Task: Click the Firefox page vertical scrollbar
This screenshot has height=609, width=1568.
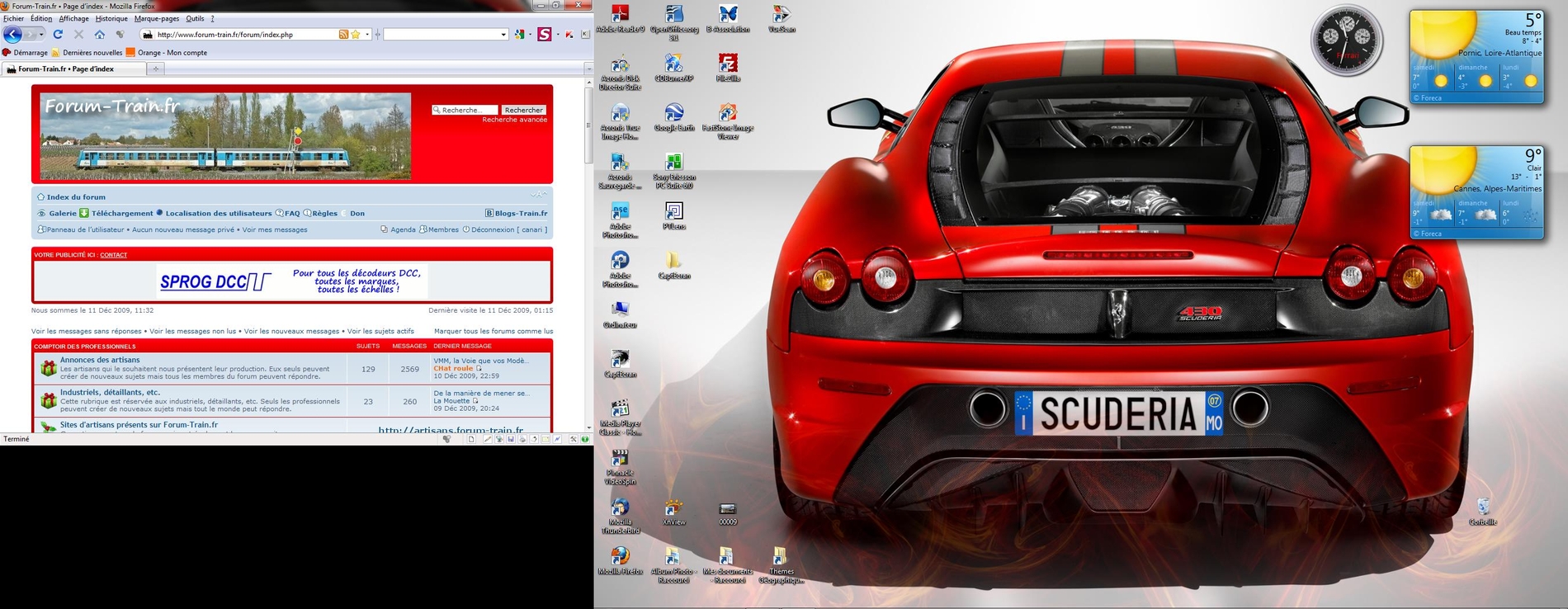Action: pyautogui.click(x=588, y=125)
